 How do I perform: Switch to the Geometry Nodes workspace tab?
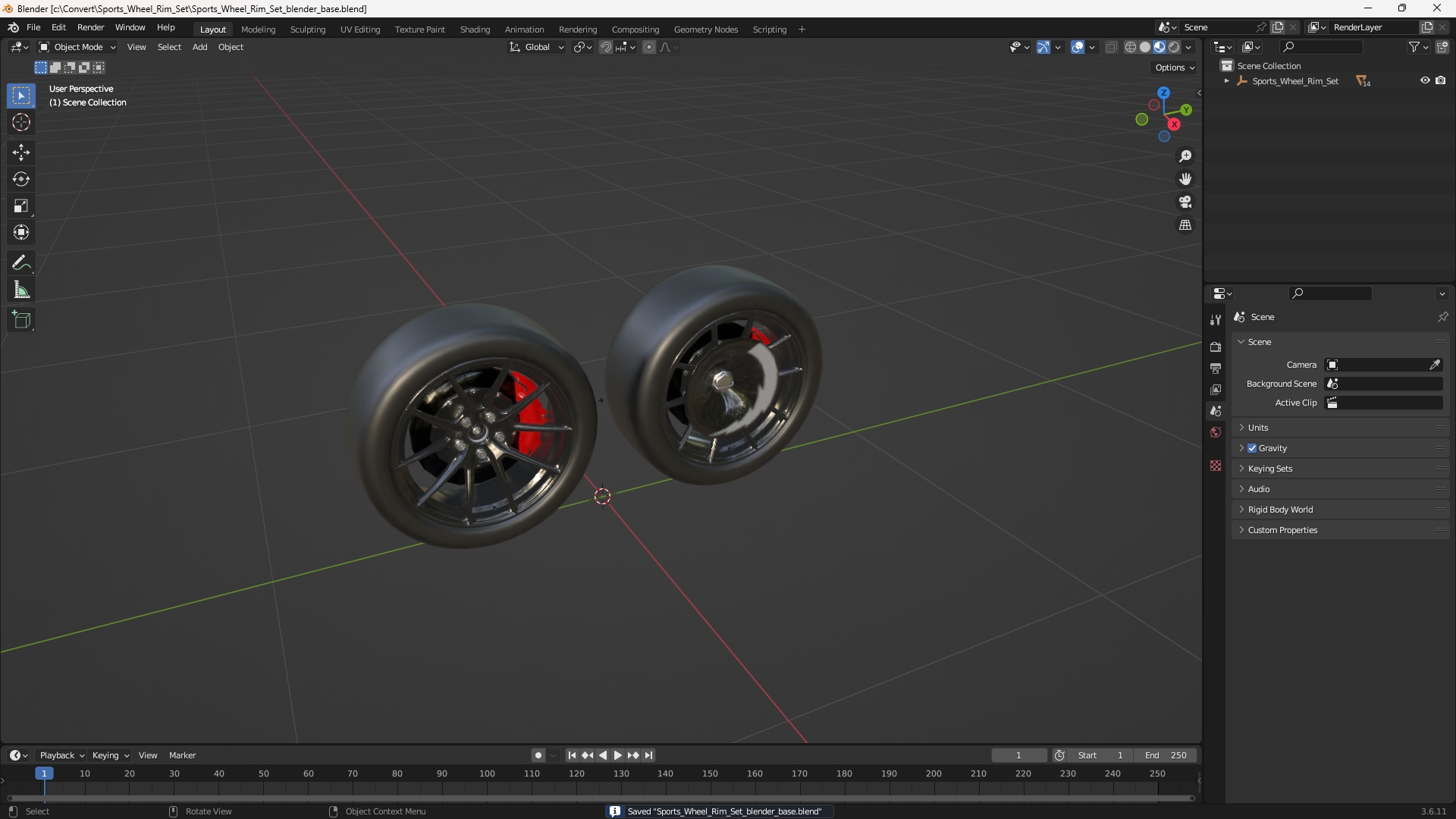(705, 30)
